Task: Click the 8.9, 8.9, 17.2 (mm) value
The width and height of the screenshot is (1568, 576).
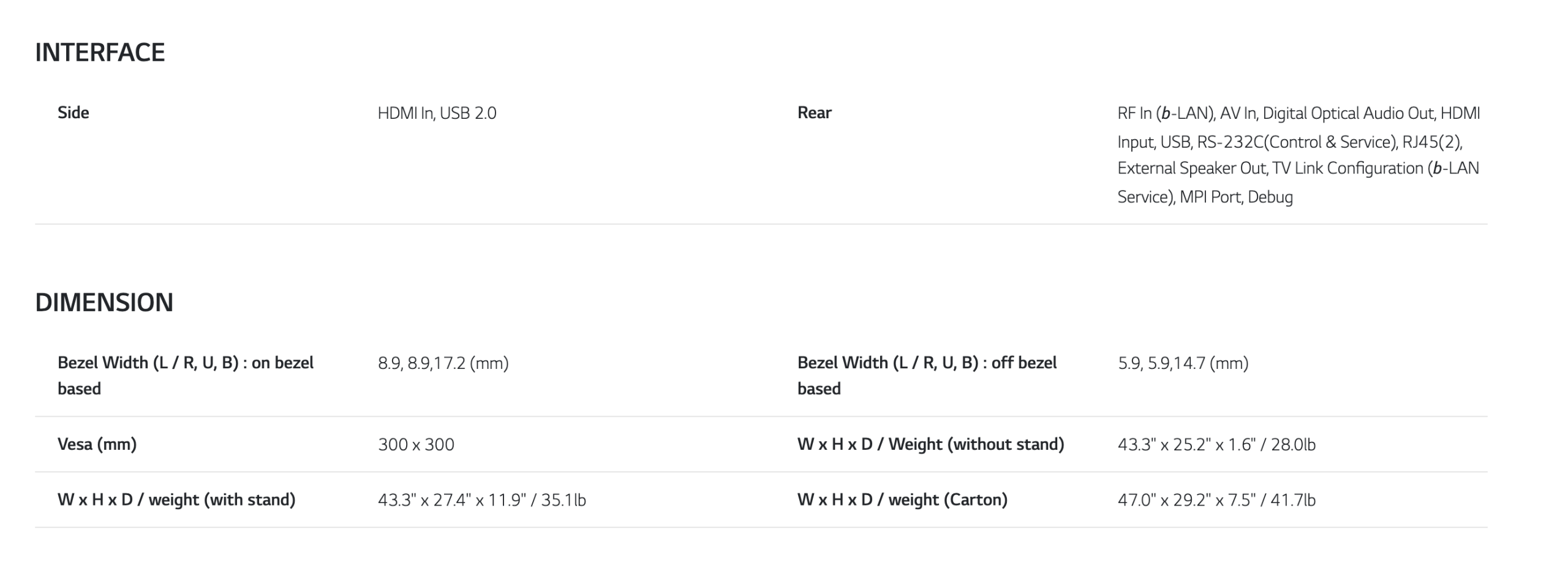Action: (443, 363)
